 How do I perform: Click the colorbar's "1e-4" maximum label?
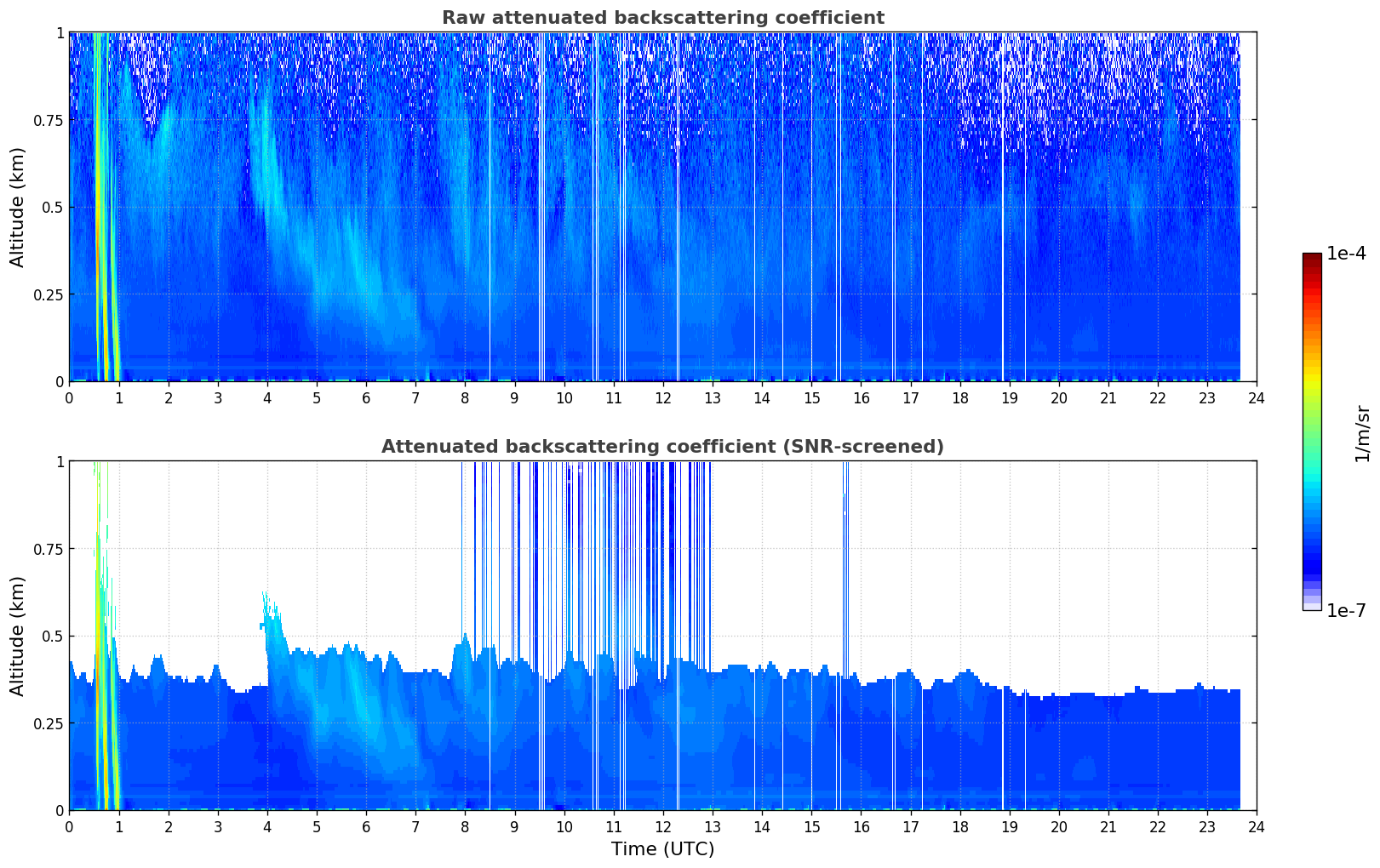[x=1346, y=254]
